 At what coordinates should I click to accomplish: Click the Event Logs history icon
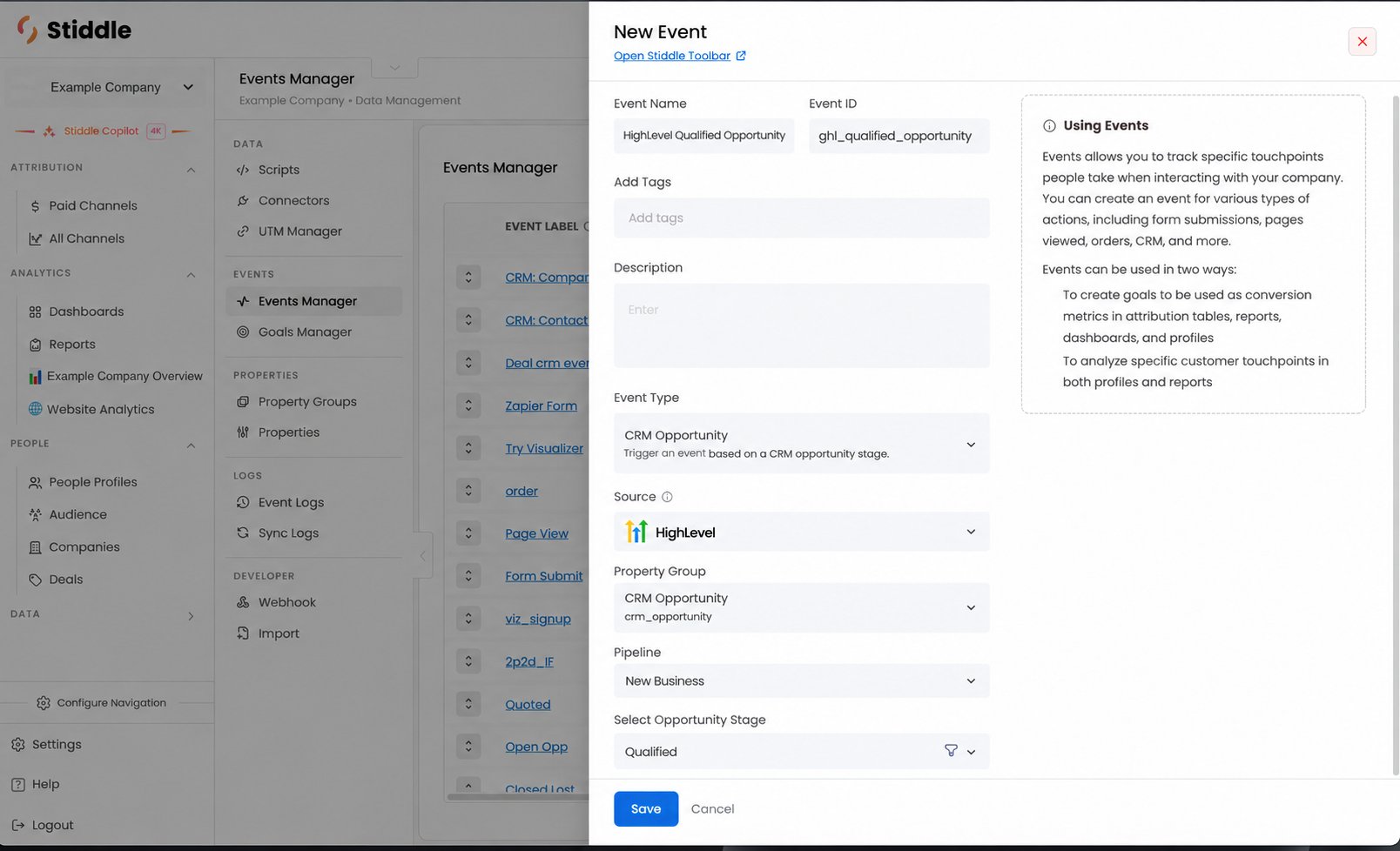pos(243,502)
